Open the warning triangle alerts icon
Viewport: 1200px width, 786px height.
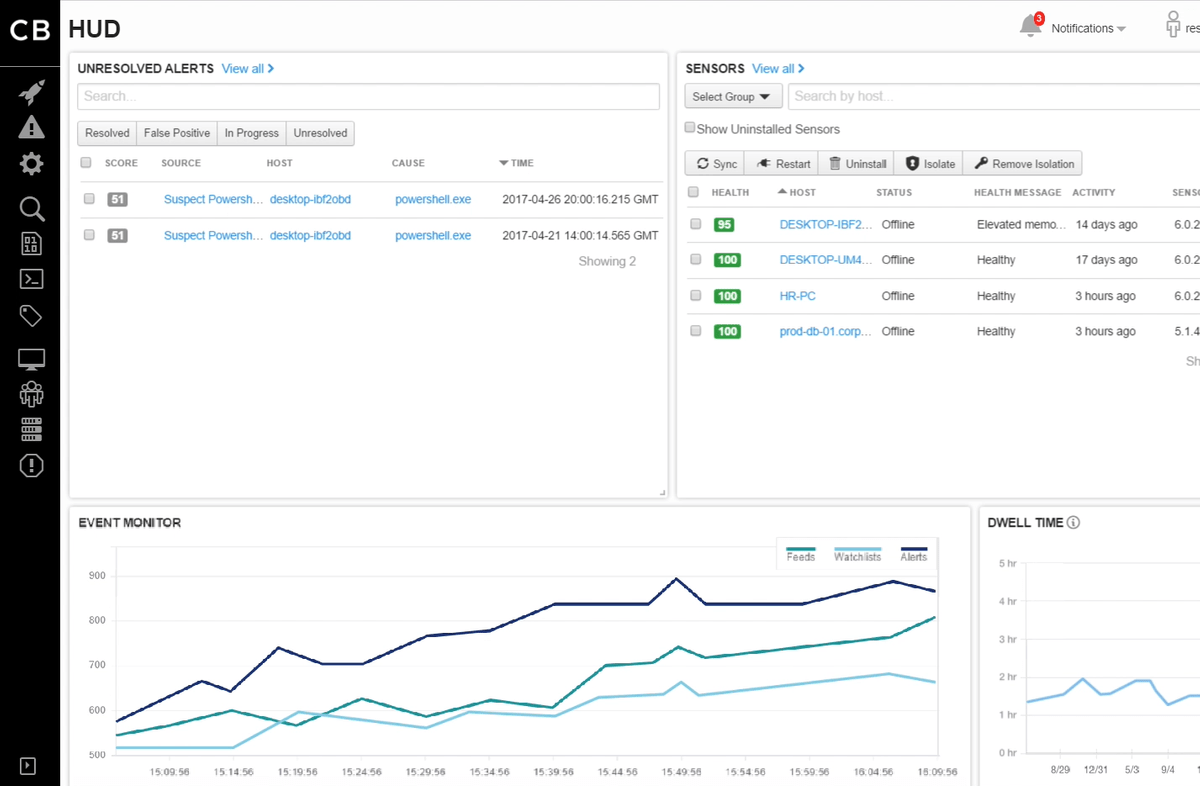[32, 127]
